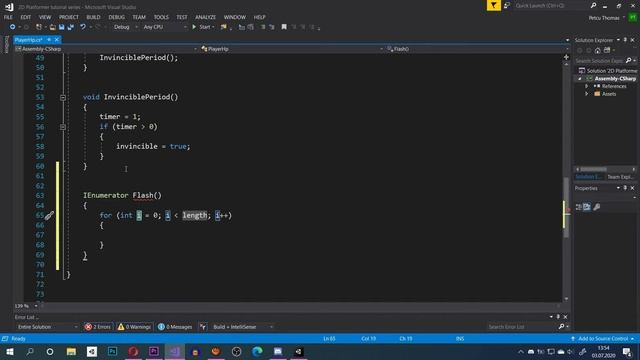The width and height of the screenshot is (640, 360).
Task: Collapse the Assembly-CSharp project node
Action: pyautogui.click(x=580, y=79)
